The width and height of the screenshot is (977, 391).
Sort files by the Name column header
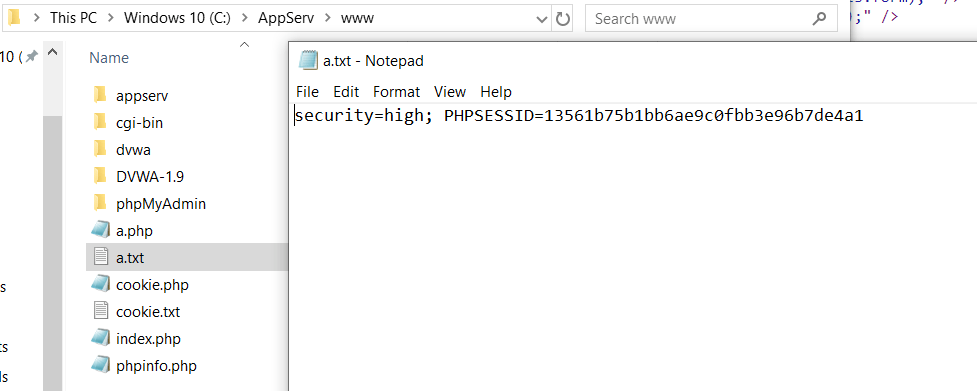click(x=109, y=58)
